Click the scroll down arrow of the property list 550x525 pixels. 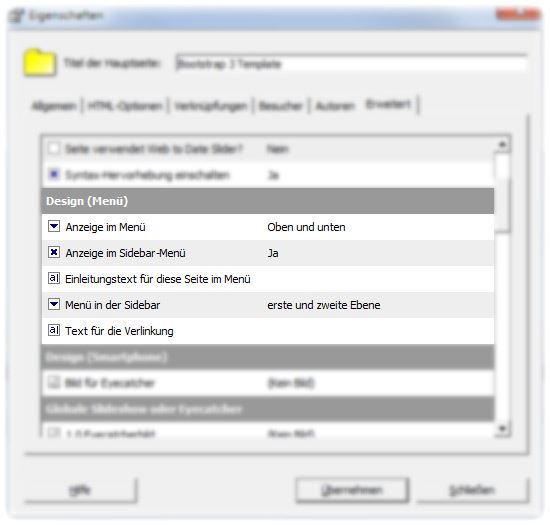coord(502,429)
